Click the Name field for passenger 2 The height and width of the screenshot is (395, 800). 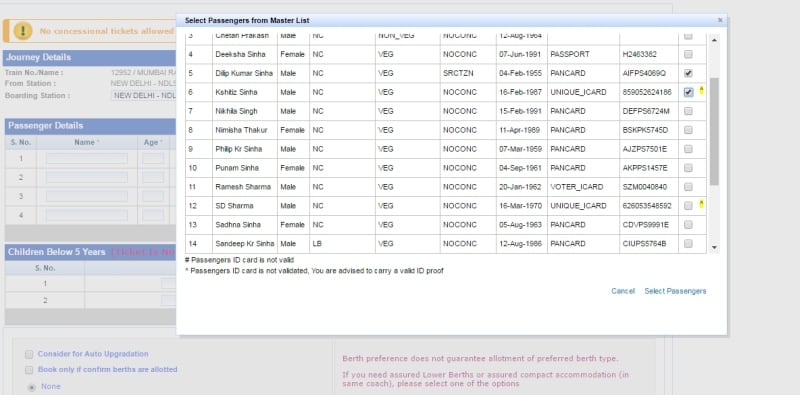click(87, 178)
